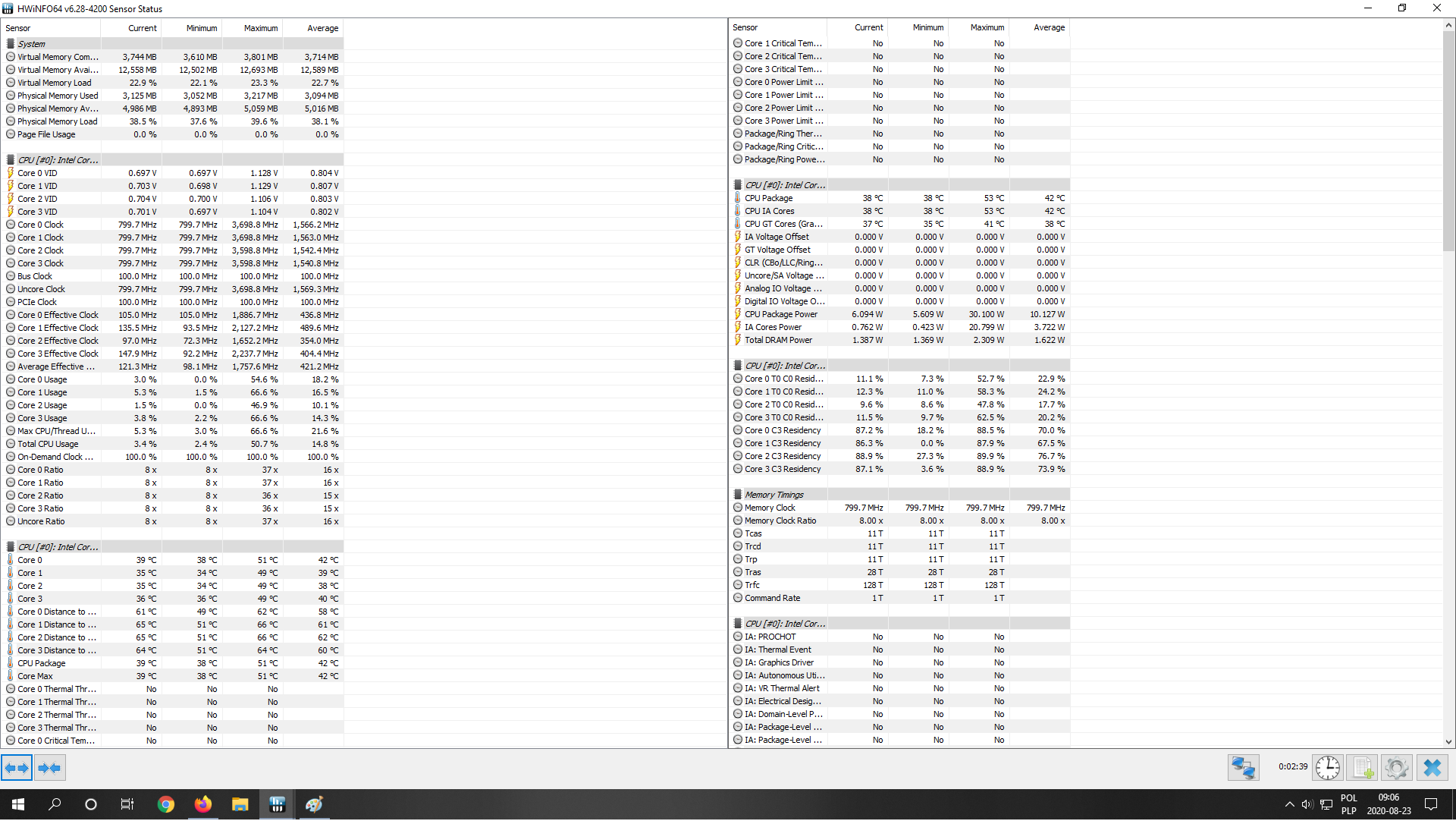
Task: Open File Explorer from taskbar
Action: pyautogui.click(x=240, y=805)
